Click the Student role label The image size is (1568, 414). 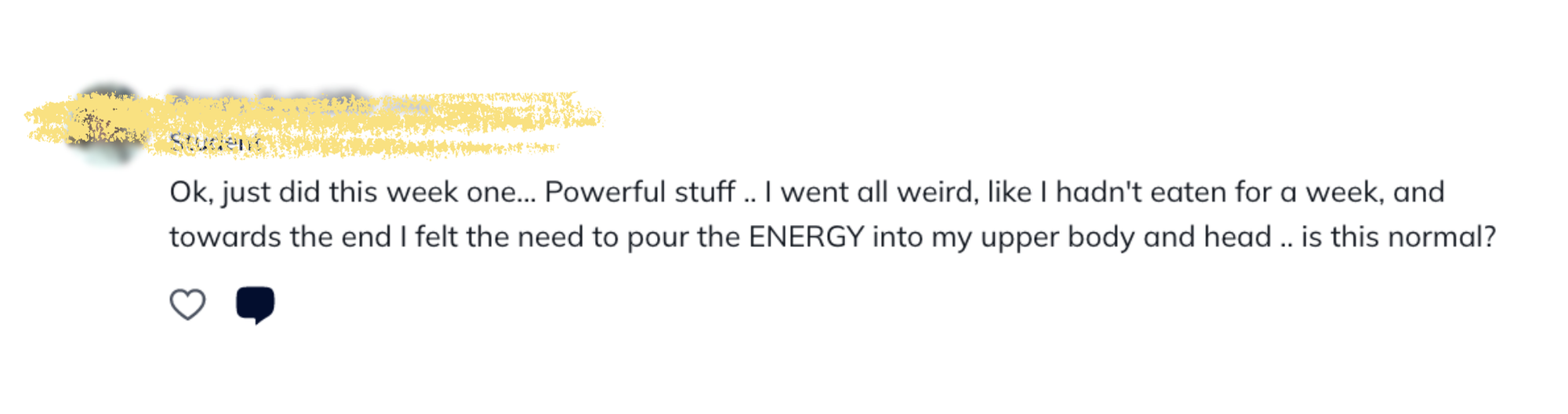pyautogui.click(x=214, y=143)
